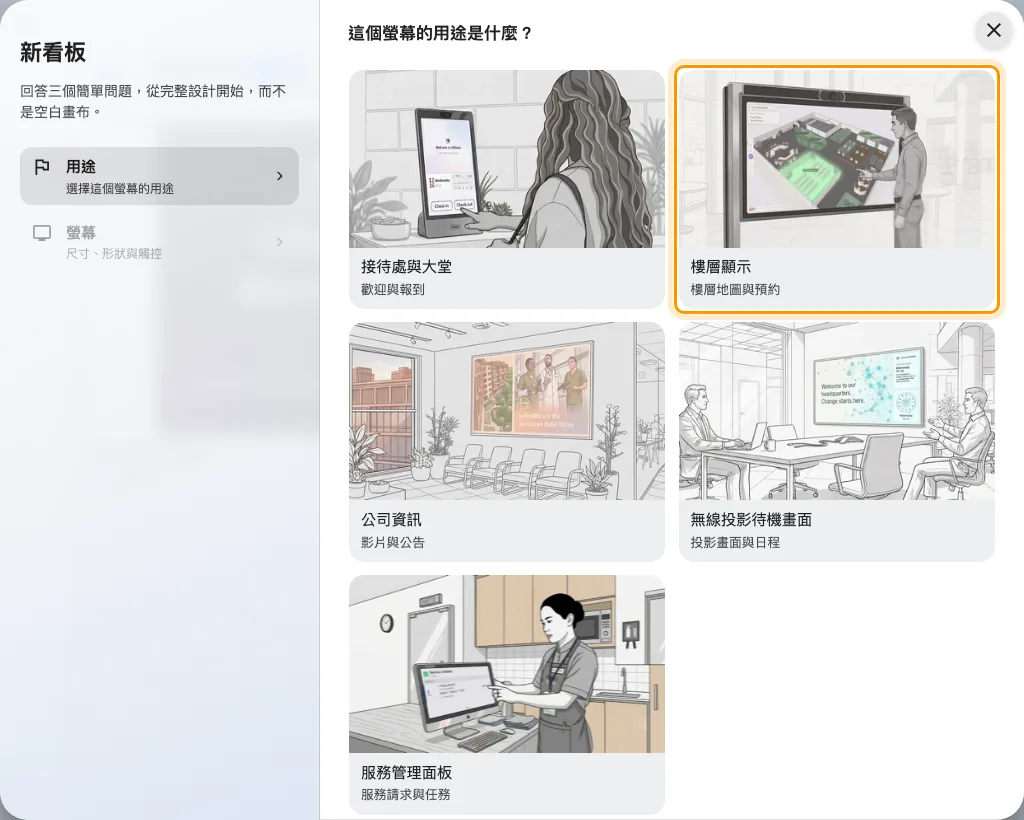Select the 用途 step label
This screenshot has height=820, width=1024.
[81, 167]
